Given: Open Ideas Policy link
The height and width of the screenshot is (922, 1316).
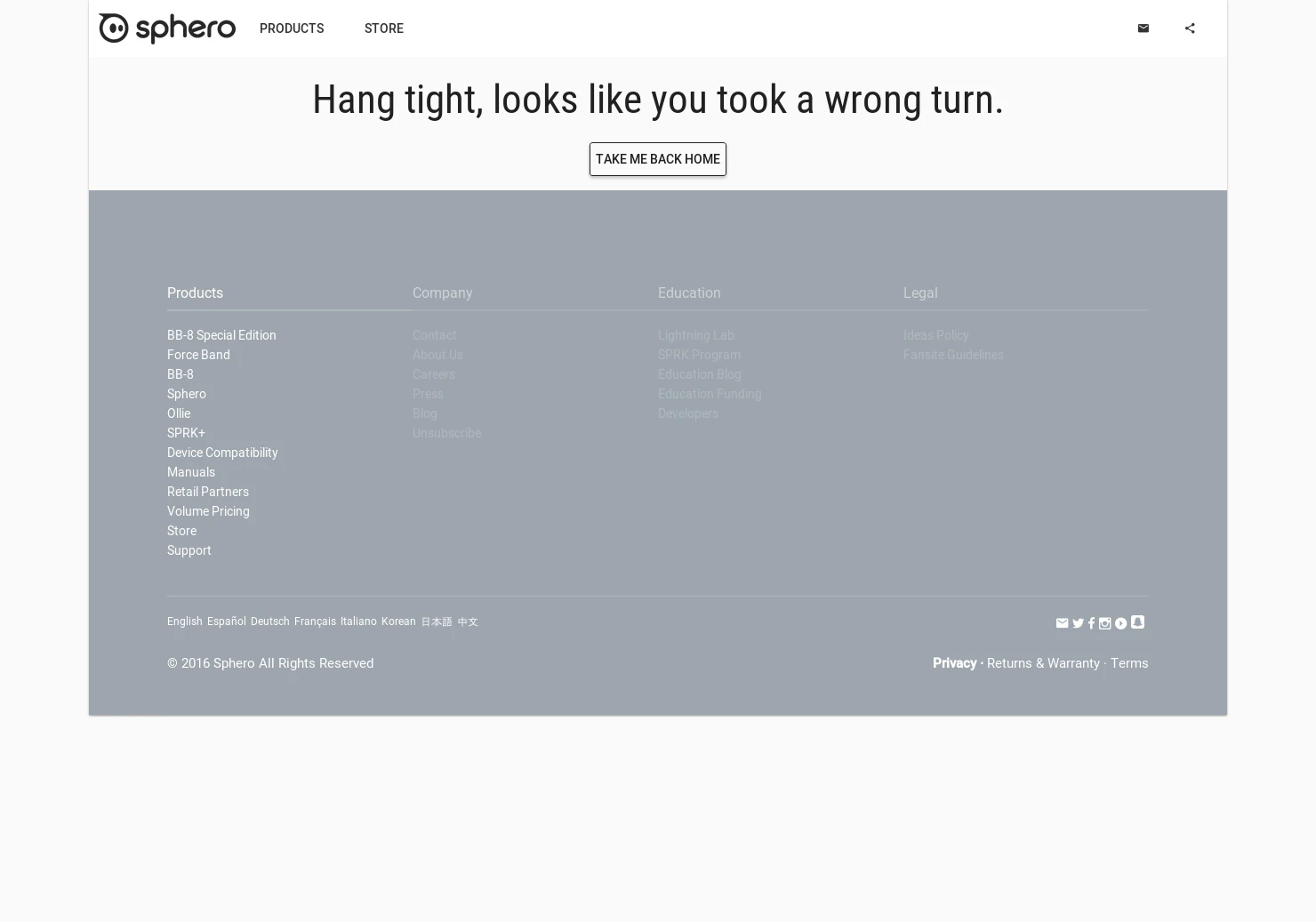Looking at the screenshot, I should [936, 335].
